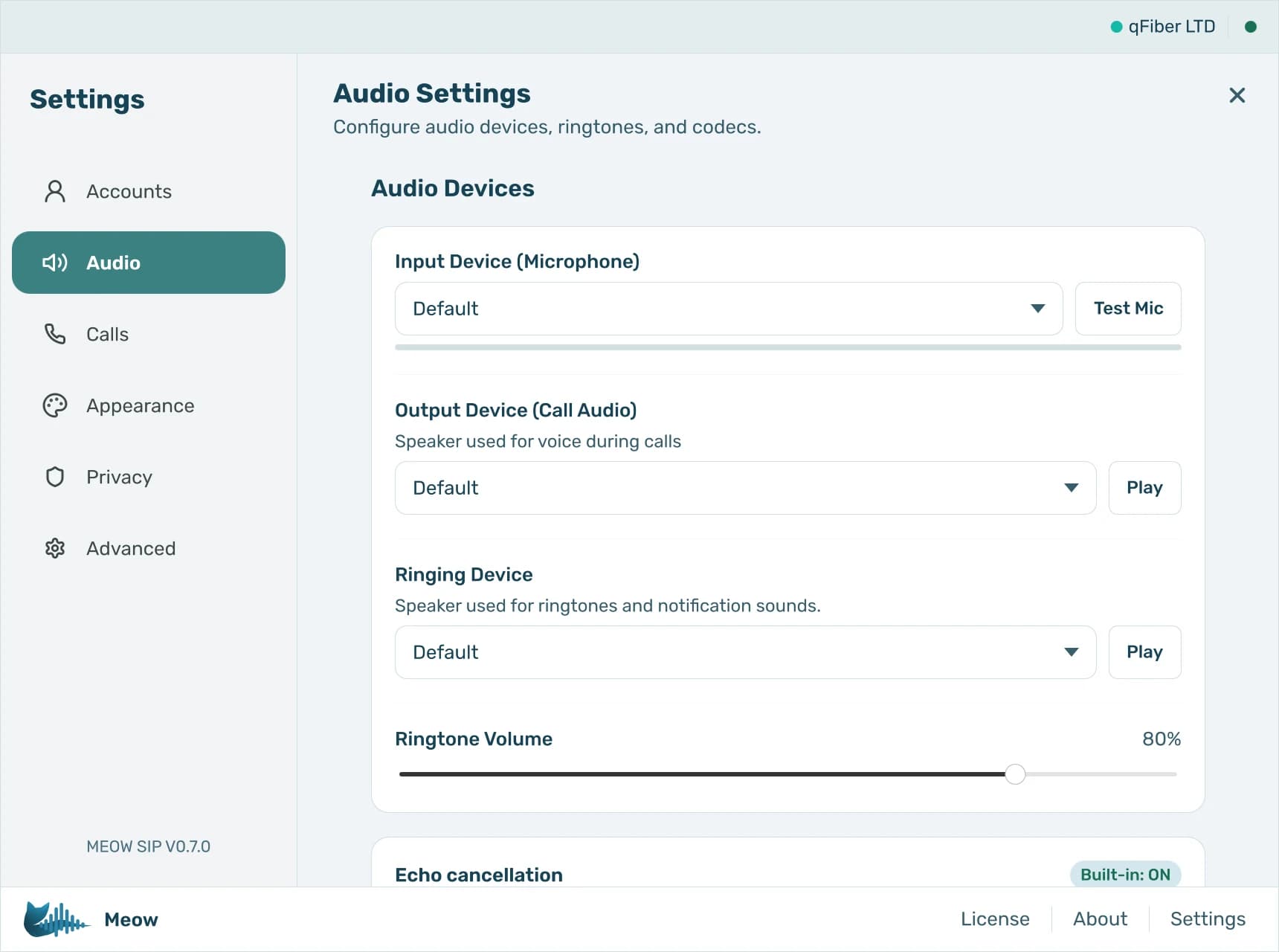Play test sound for Ringing Device

pyautogui.click(x=1144, y=652)
